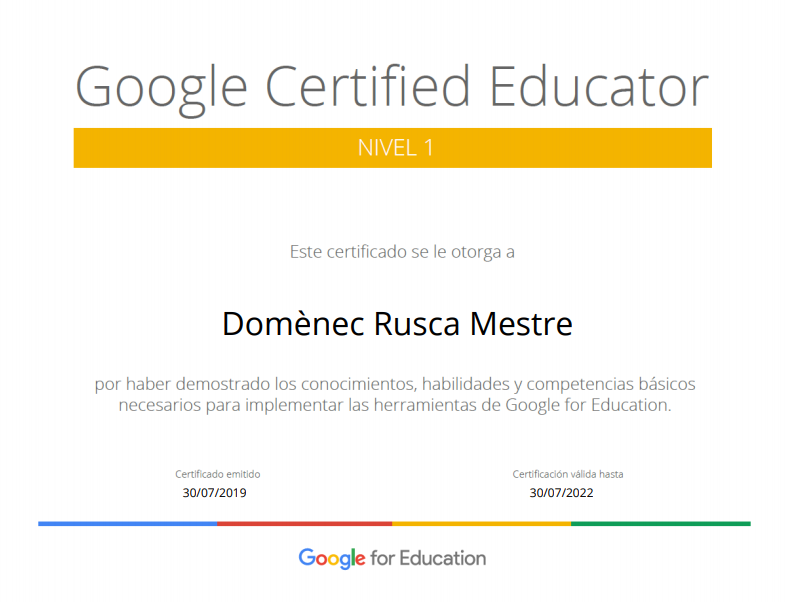Click the 'Certificación válida hasta' label

point(567,474)
